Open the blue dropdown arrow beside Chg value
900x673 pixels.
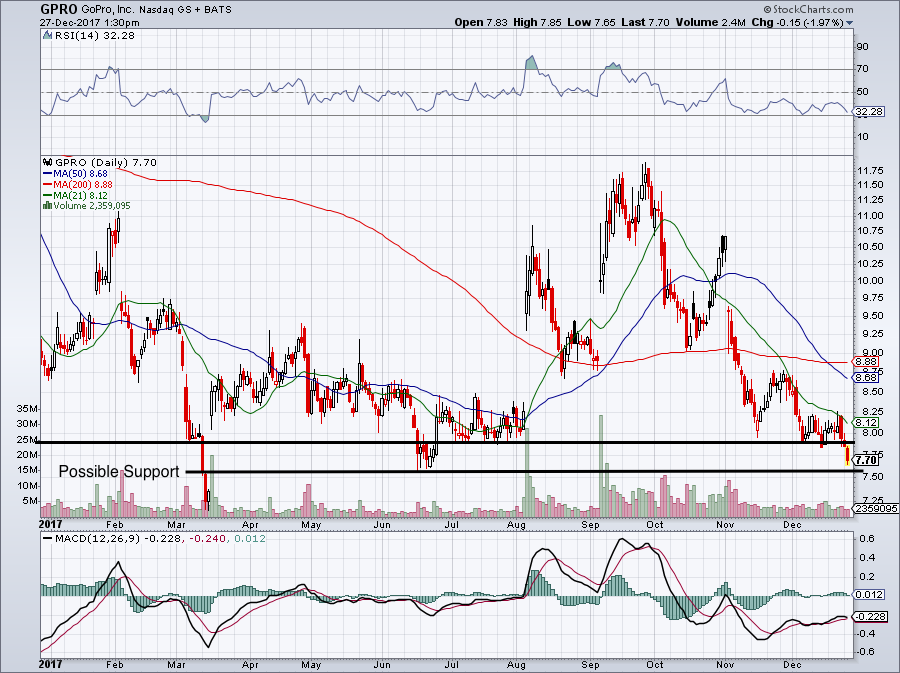point(849,24)
